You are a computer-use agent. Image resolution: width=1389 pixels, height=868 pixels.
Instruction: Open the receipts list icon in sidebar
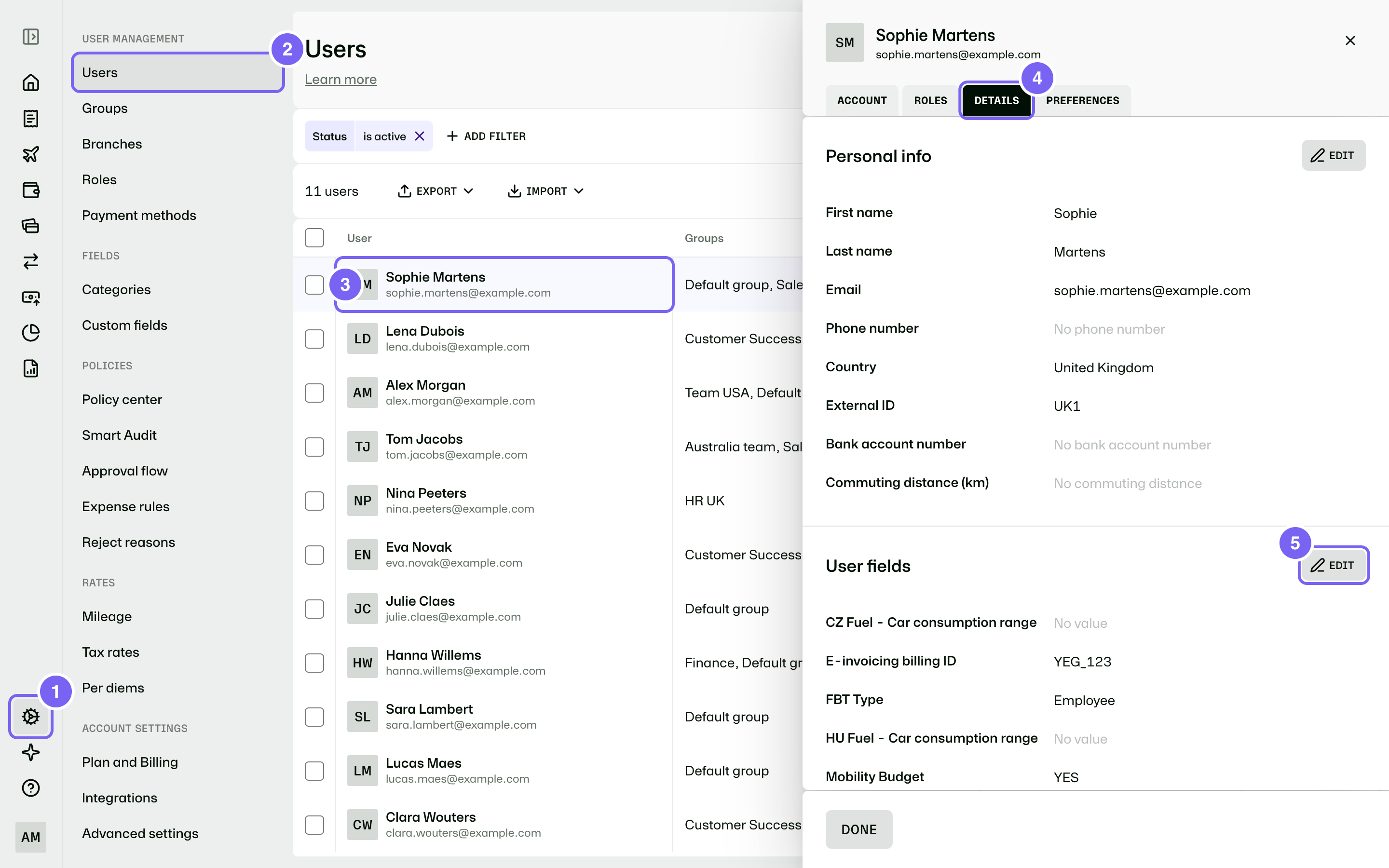30,119
